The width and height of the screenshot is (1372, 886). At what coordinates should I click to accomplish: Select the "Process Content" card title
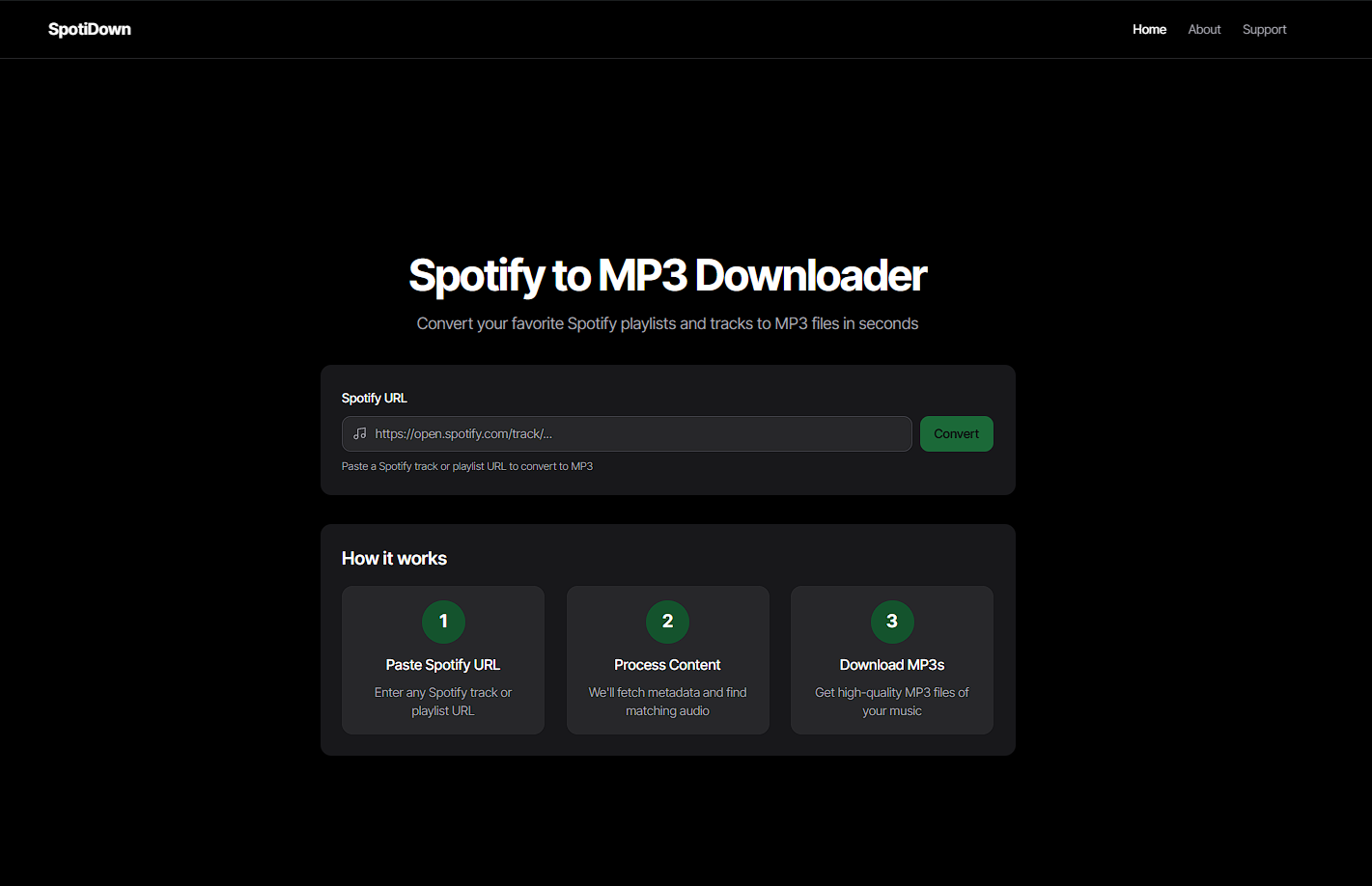[x=667, y=665]
